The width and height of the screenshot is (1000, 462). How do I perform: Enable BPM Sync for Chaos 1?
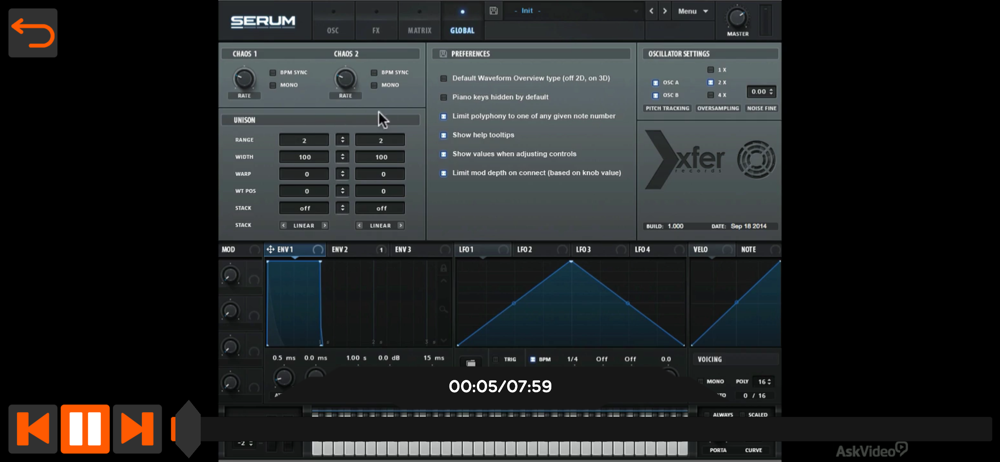pyautogui.click(x=273, y=73)
